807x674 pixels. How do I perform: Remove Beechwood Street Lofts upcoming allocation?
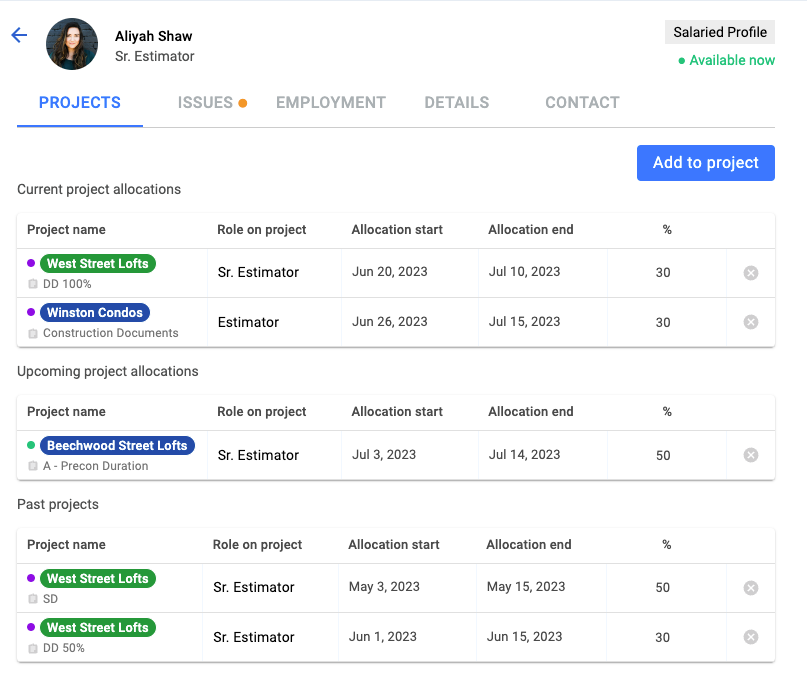750,455
